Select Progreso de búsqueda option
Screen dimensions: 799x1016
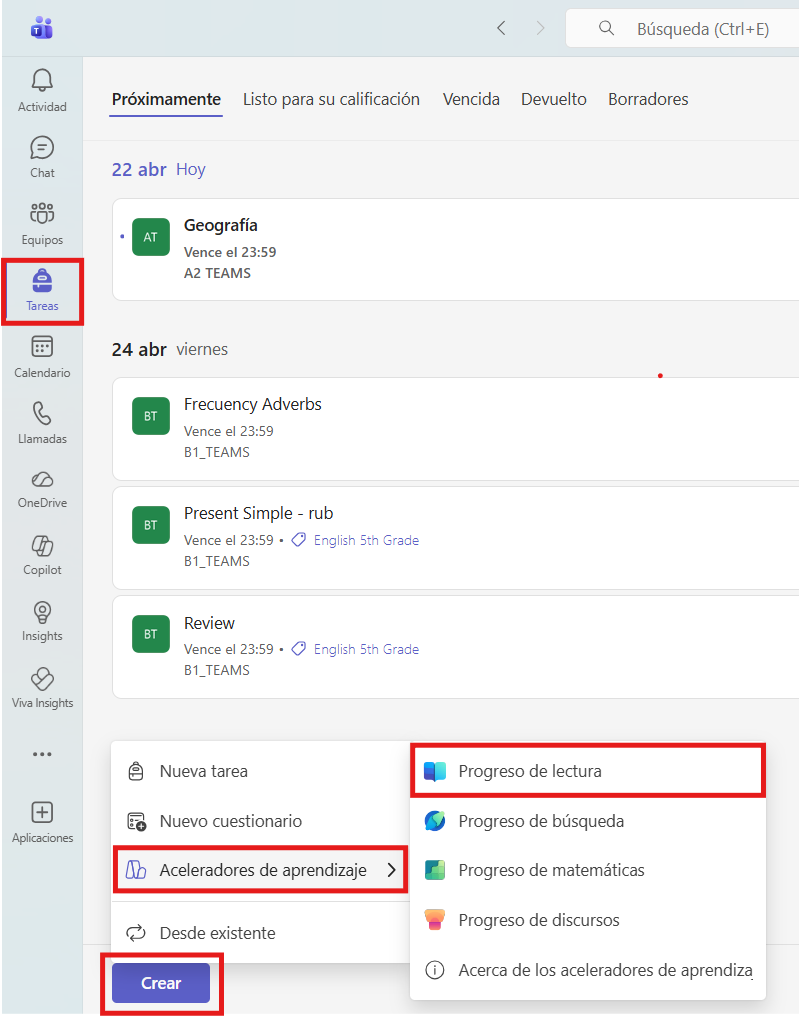click(588, 821)
